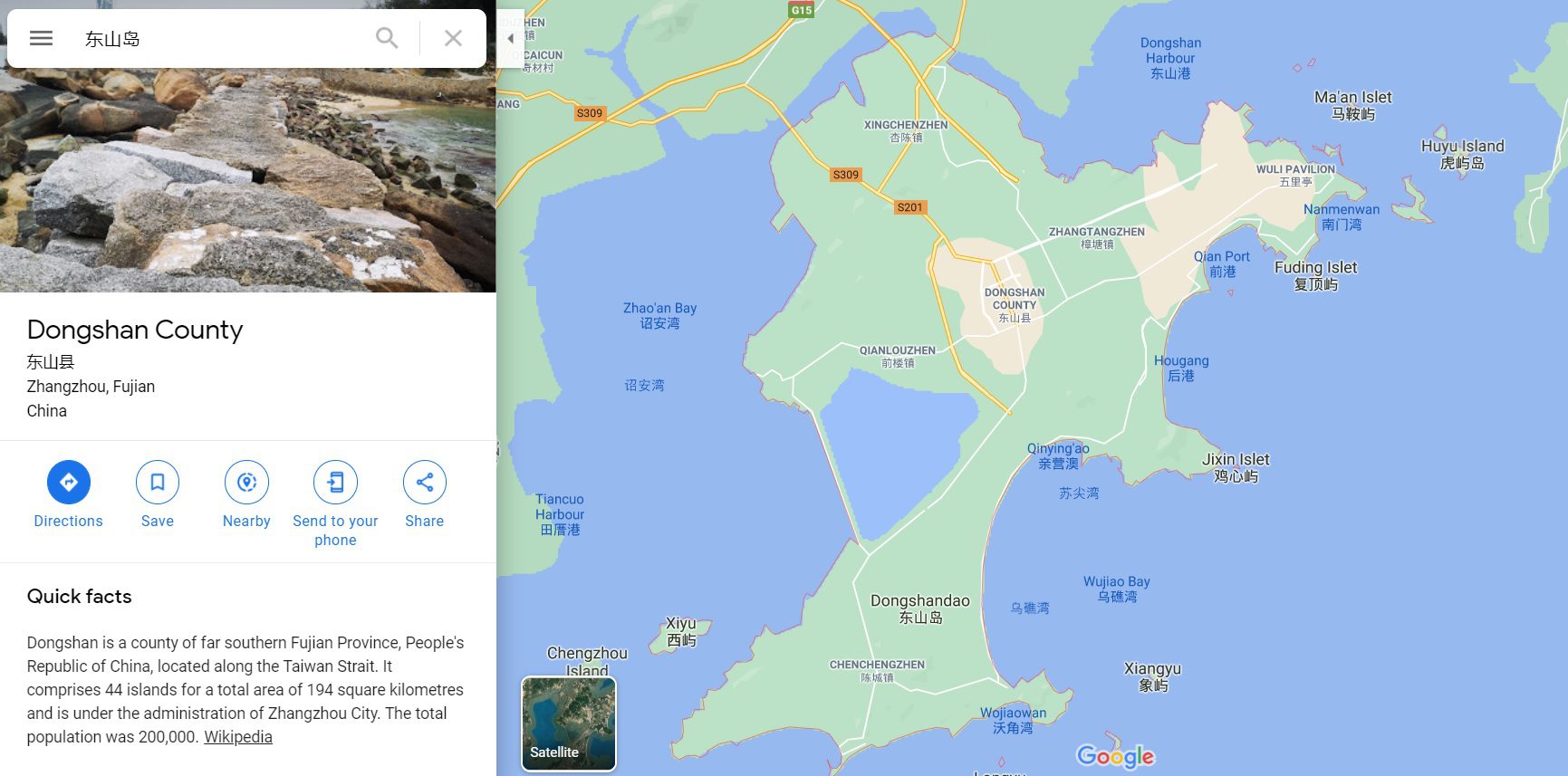Click the search magnifier icon

click(387, 38)
